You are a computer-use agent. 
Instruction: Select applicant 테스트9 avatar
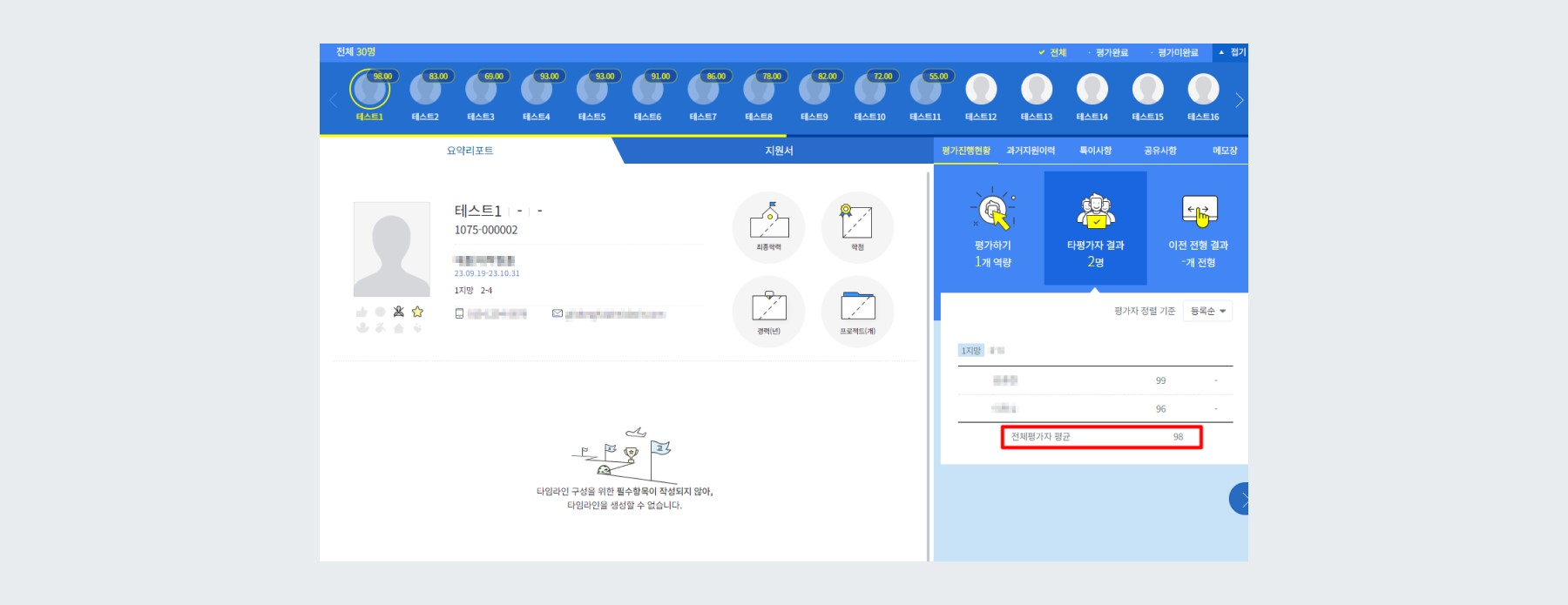pos(814,89)
